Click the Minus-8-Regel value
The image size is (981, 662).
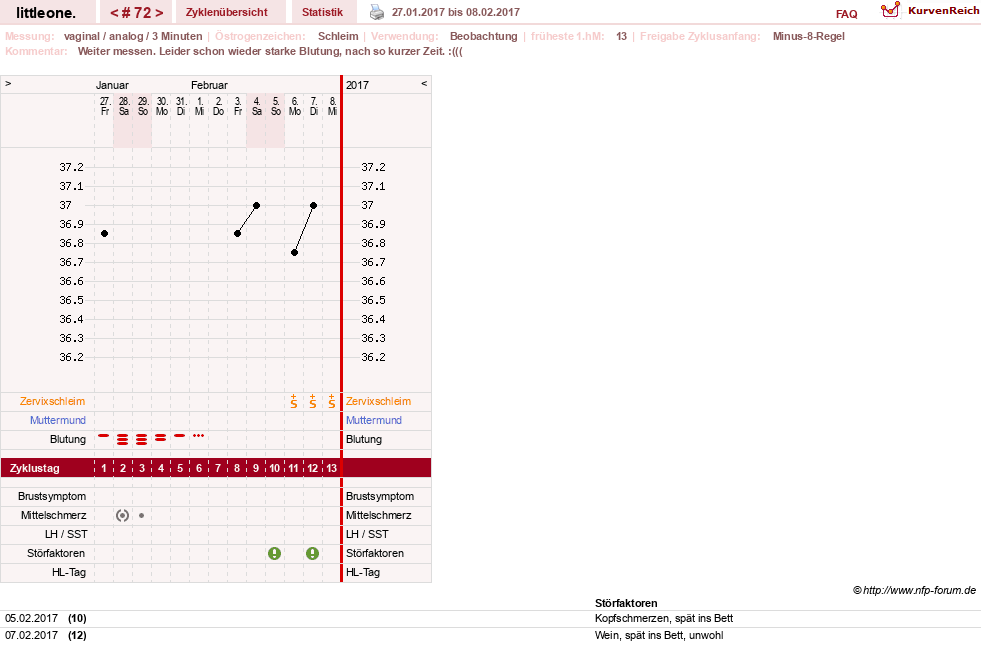pos(808,36)
